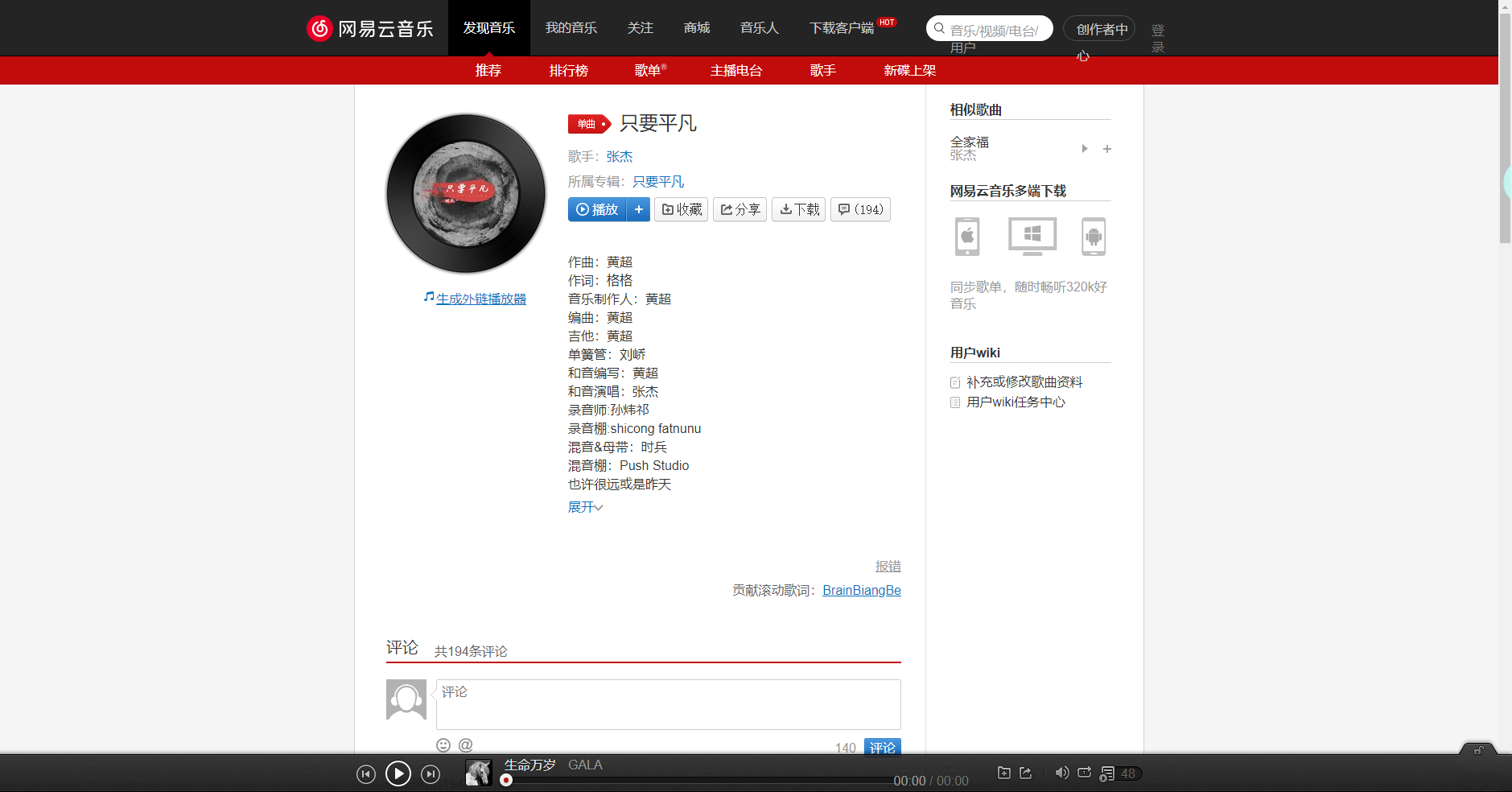Click the @ mention icon below the comment box
The image size is (1512, 792).
click(x=465, y=745)
